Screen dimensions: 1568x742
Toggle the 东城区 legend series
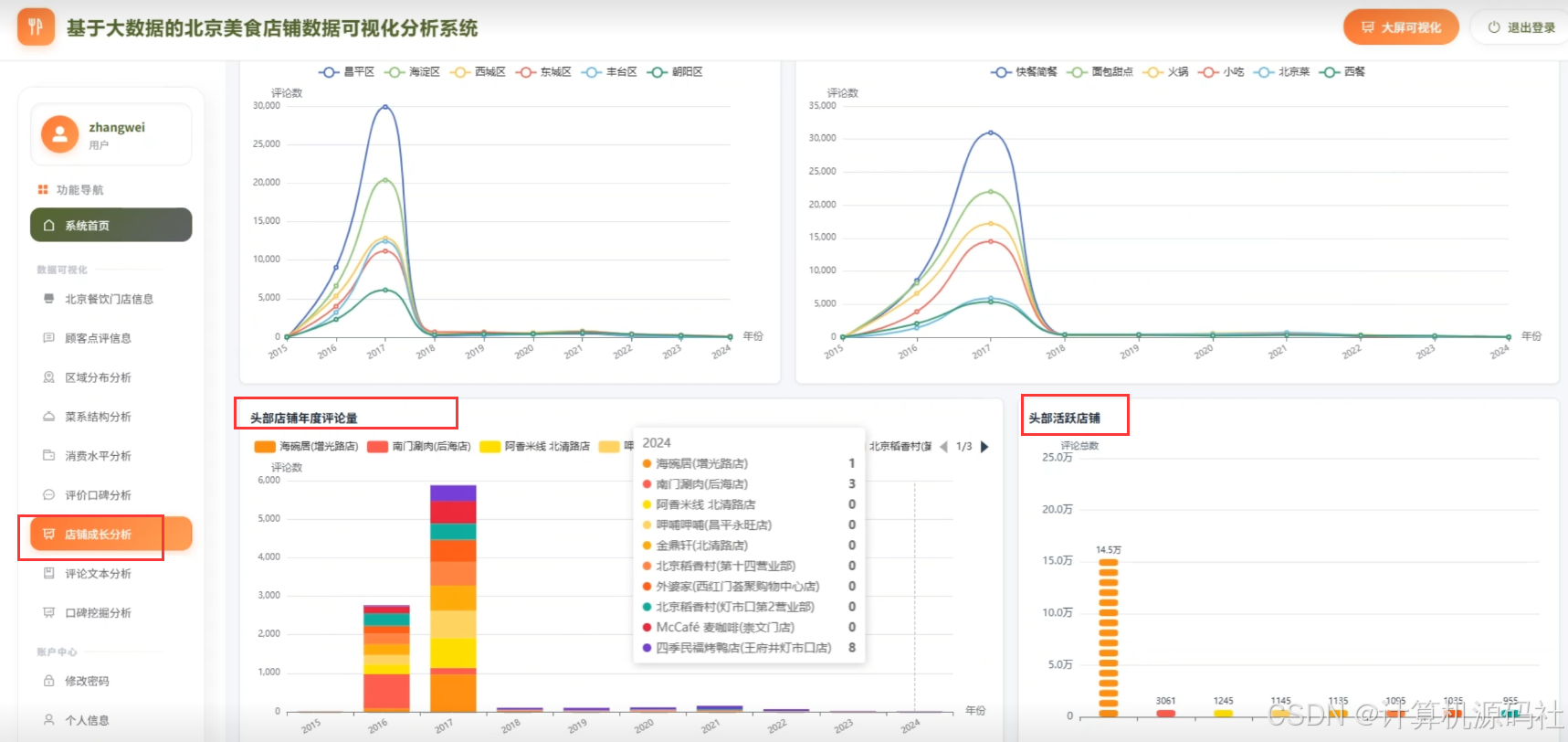[x=543, y=71]
